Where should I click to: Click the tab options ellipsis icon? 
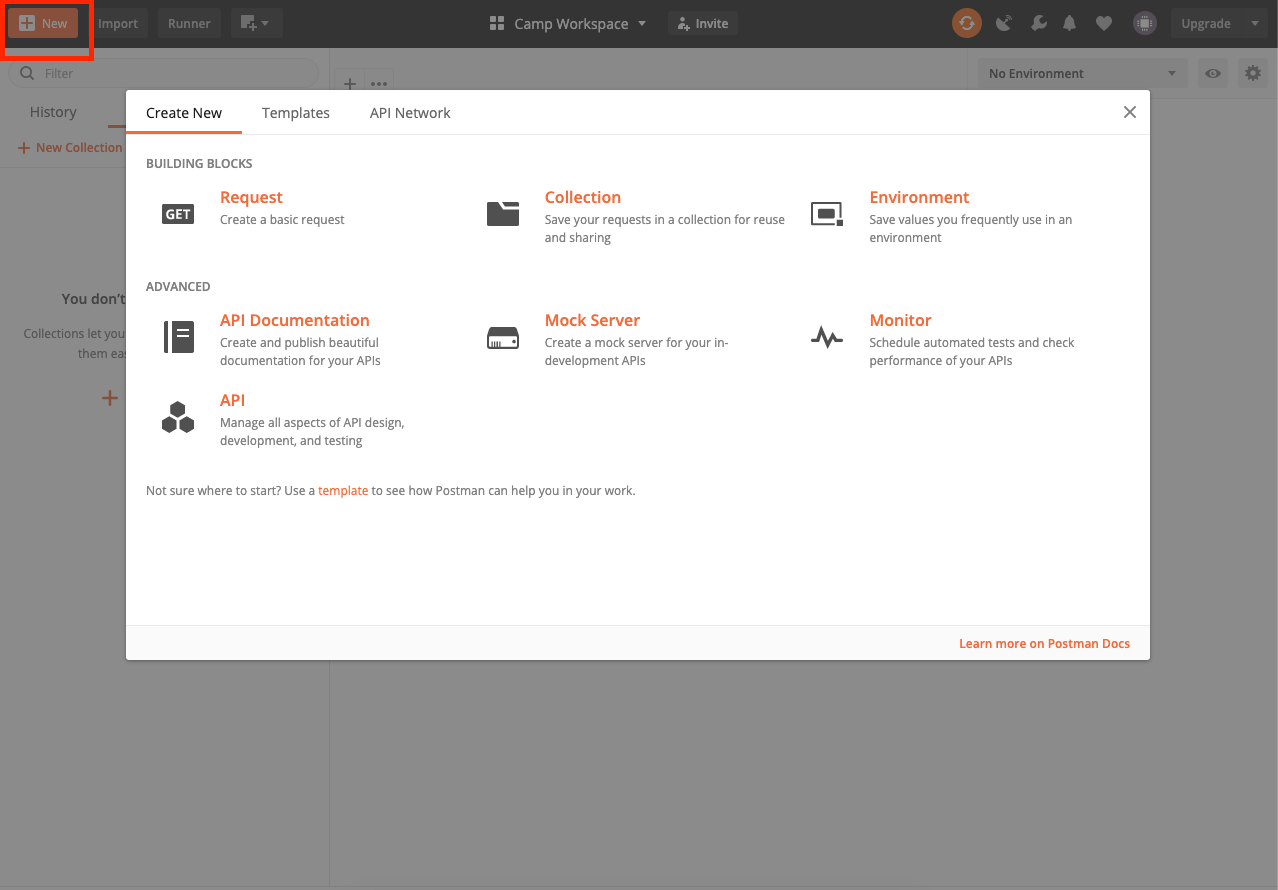(x=378, y=84)
